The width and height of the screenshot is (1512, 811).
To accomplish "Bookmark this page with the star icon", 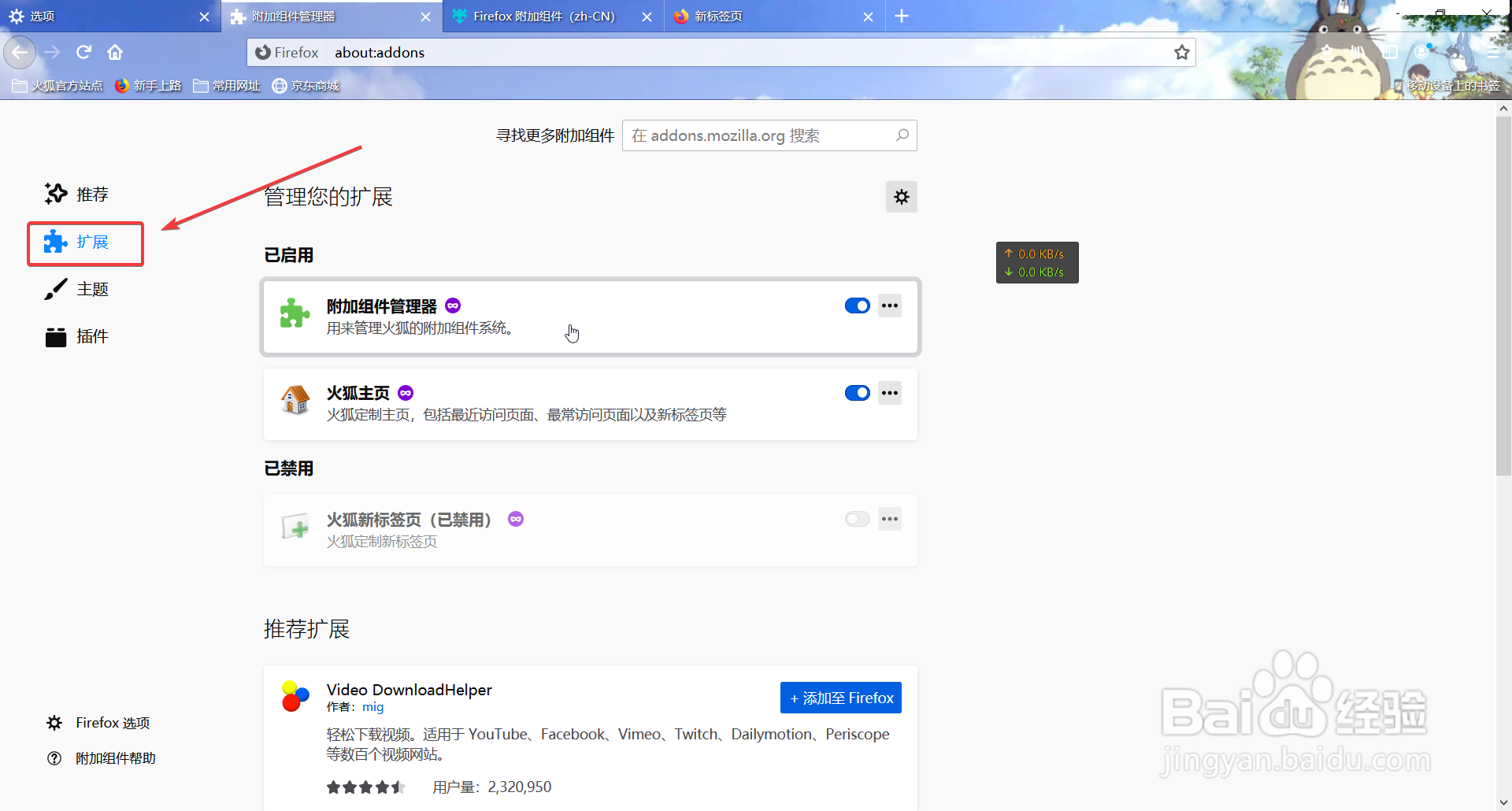I will (1181, 52).
